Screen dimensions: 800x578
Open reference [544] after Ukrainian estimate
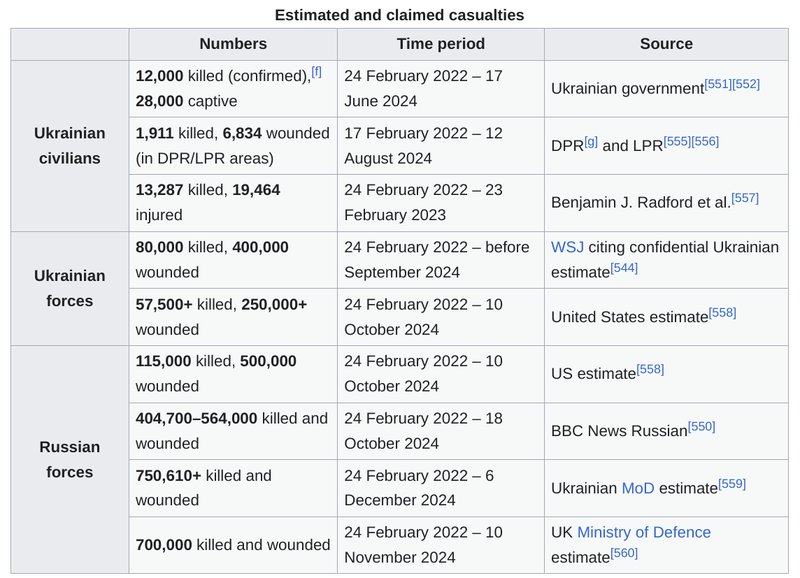click(x=624, y=268)
